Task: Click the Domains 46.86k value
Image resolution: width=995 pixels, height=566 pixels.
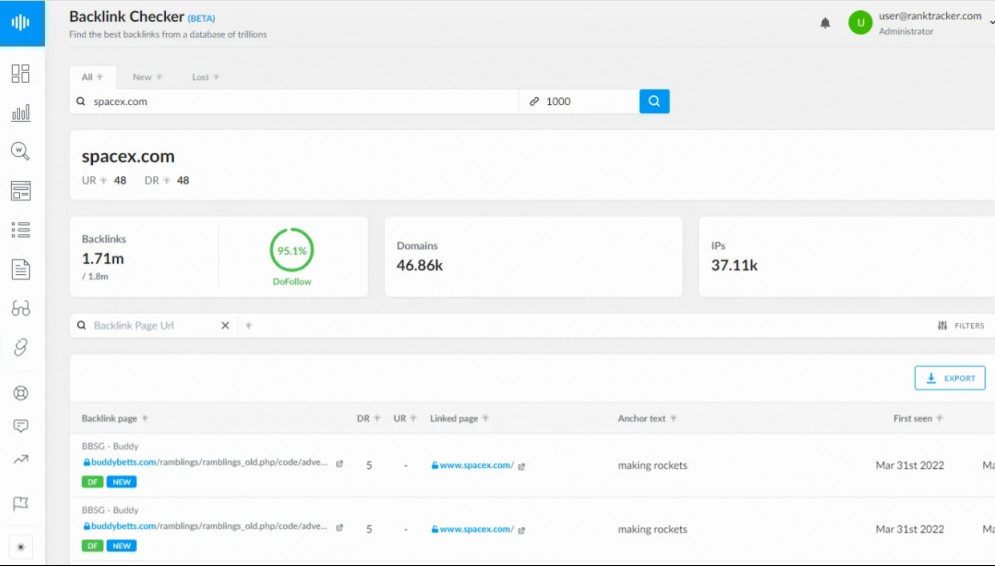Action: (419, 265)
